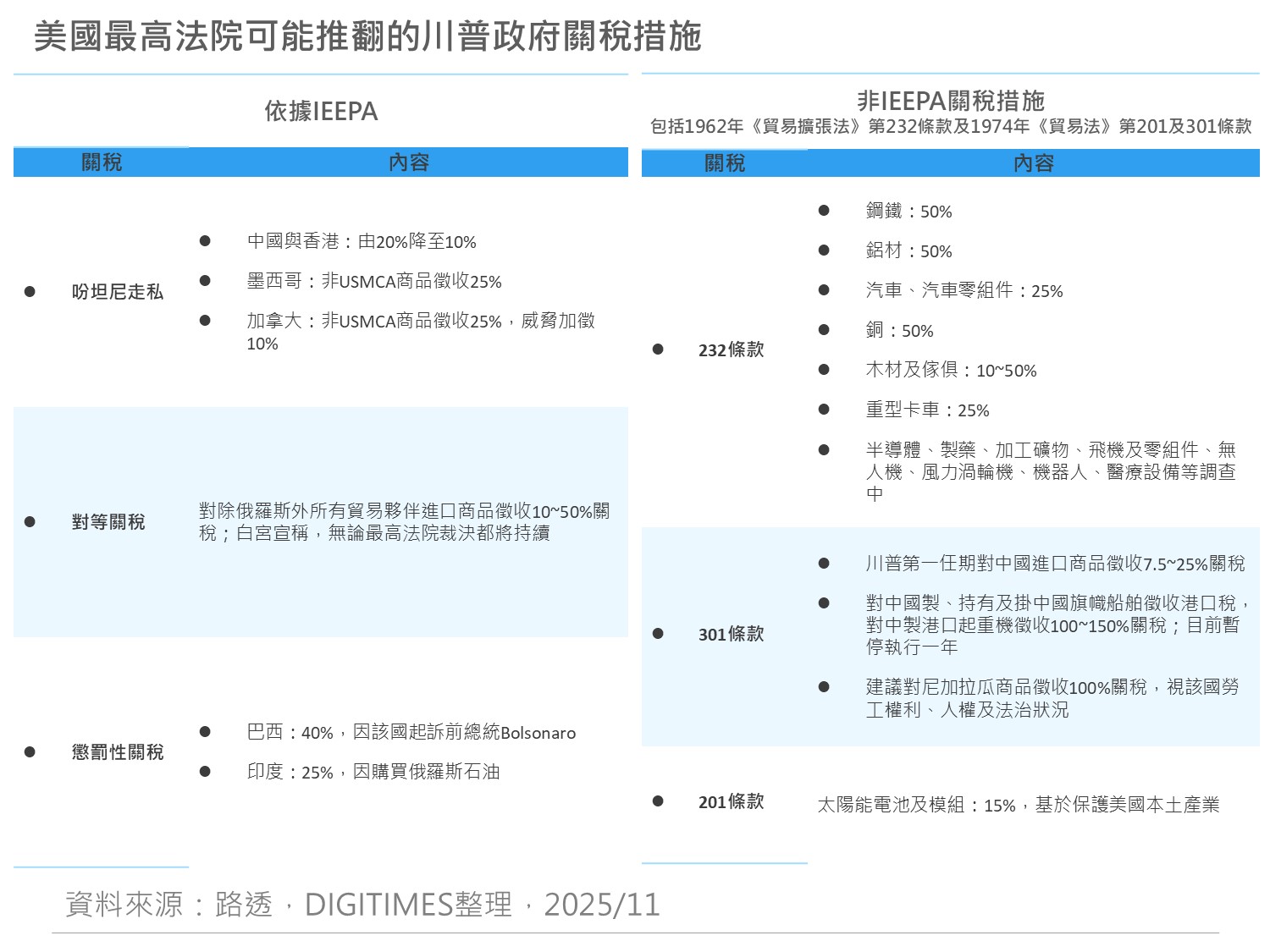
Task: Click the bullet for 鋼鐵：50%
Action: 824,211
